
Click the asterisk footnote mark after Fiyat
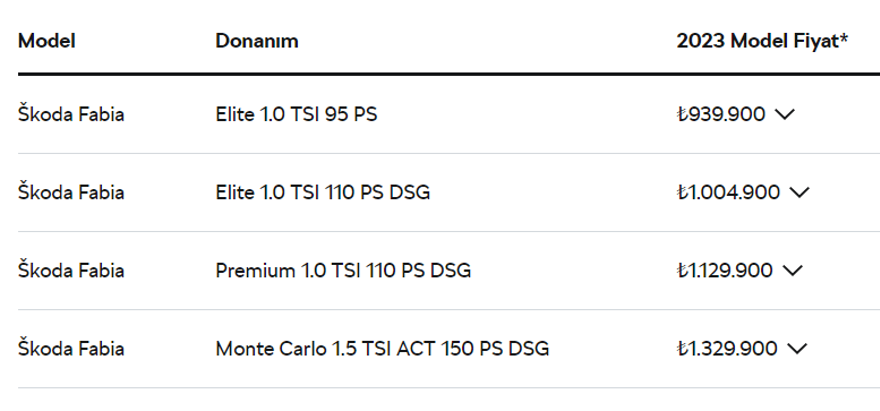point(845,39)
